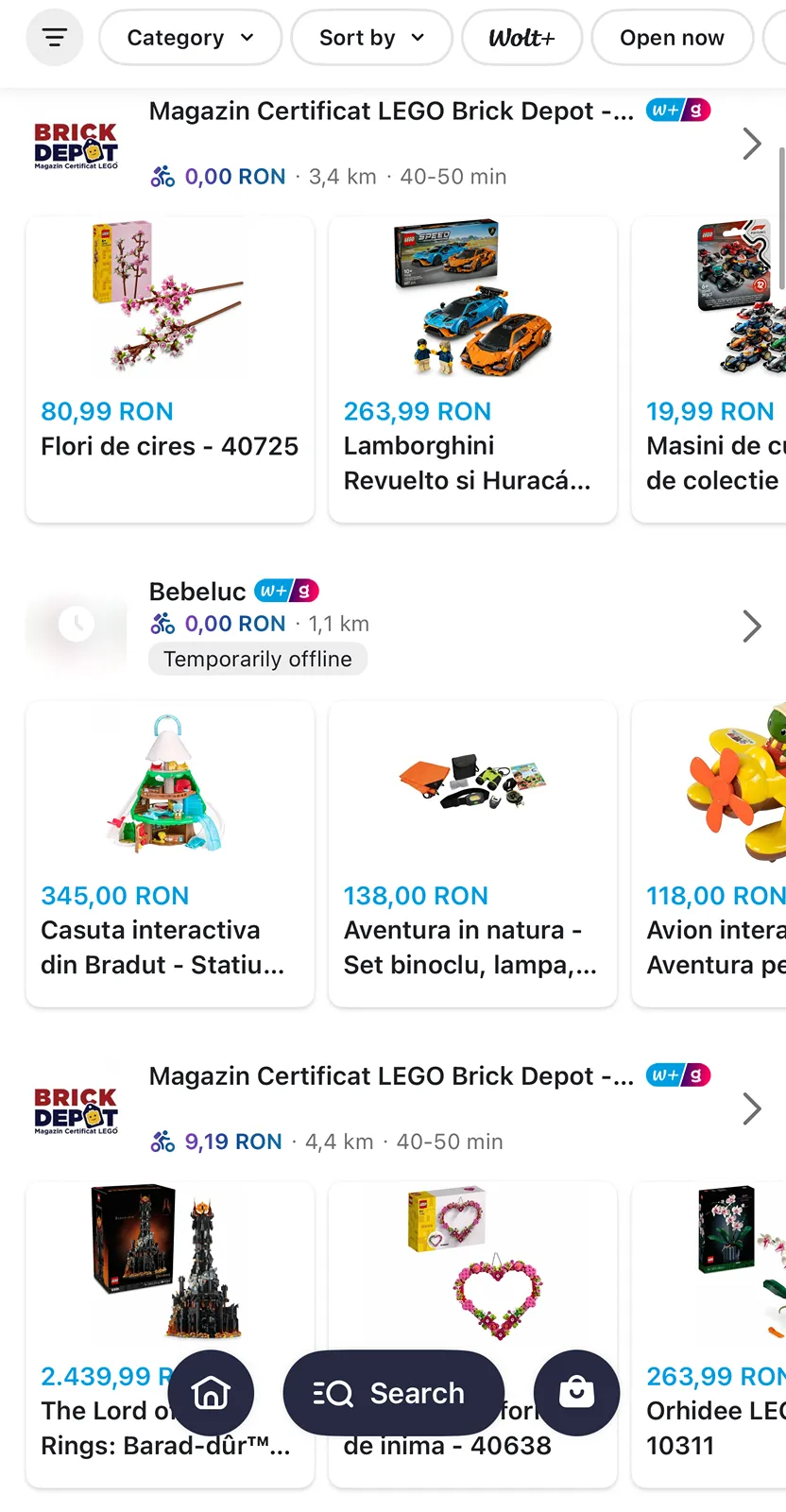The width and height of the screenshot is (786, 1512).
Task: Open Casuta interactiva din Bradut product
Action: click(170, 852)
